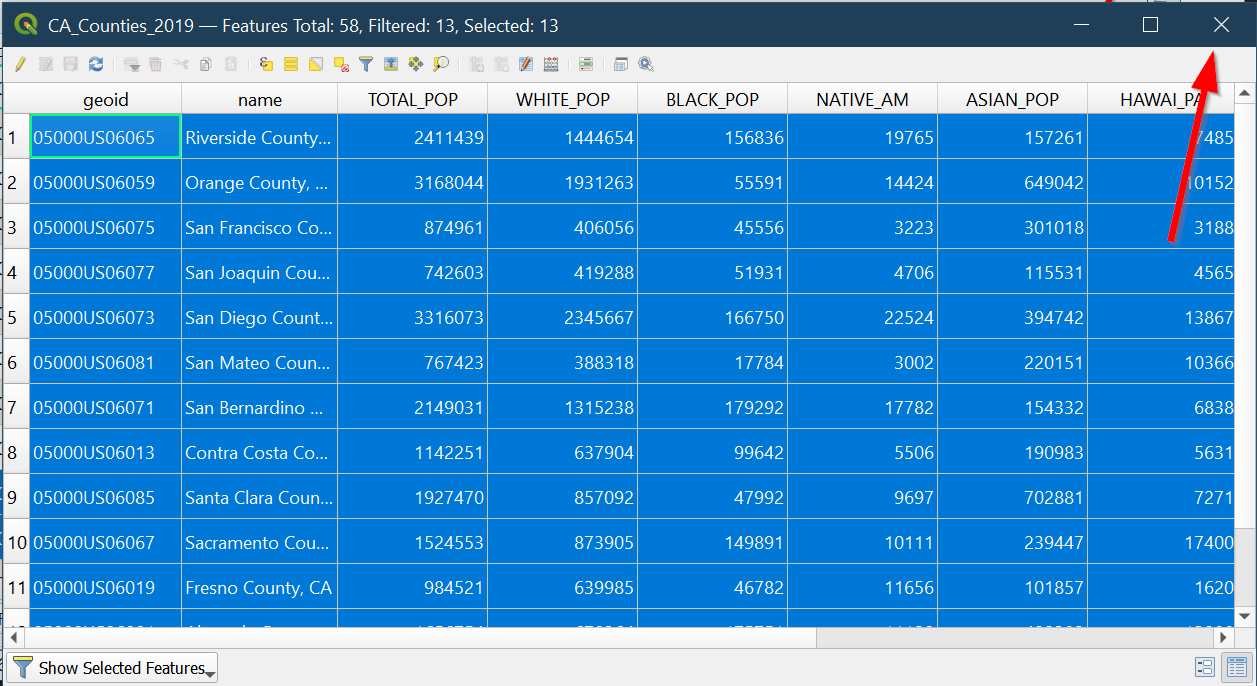Click the horizontal scrollbar right arrow
This screenshot has height=686, width=1257.
click(x=1222, y=637)
